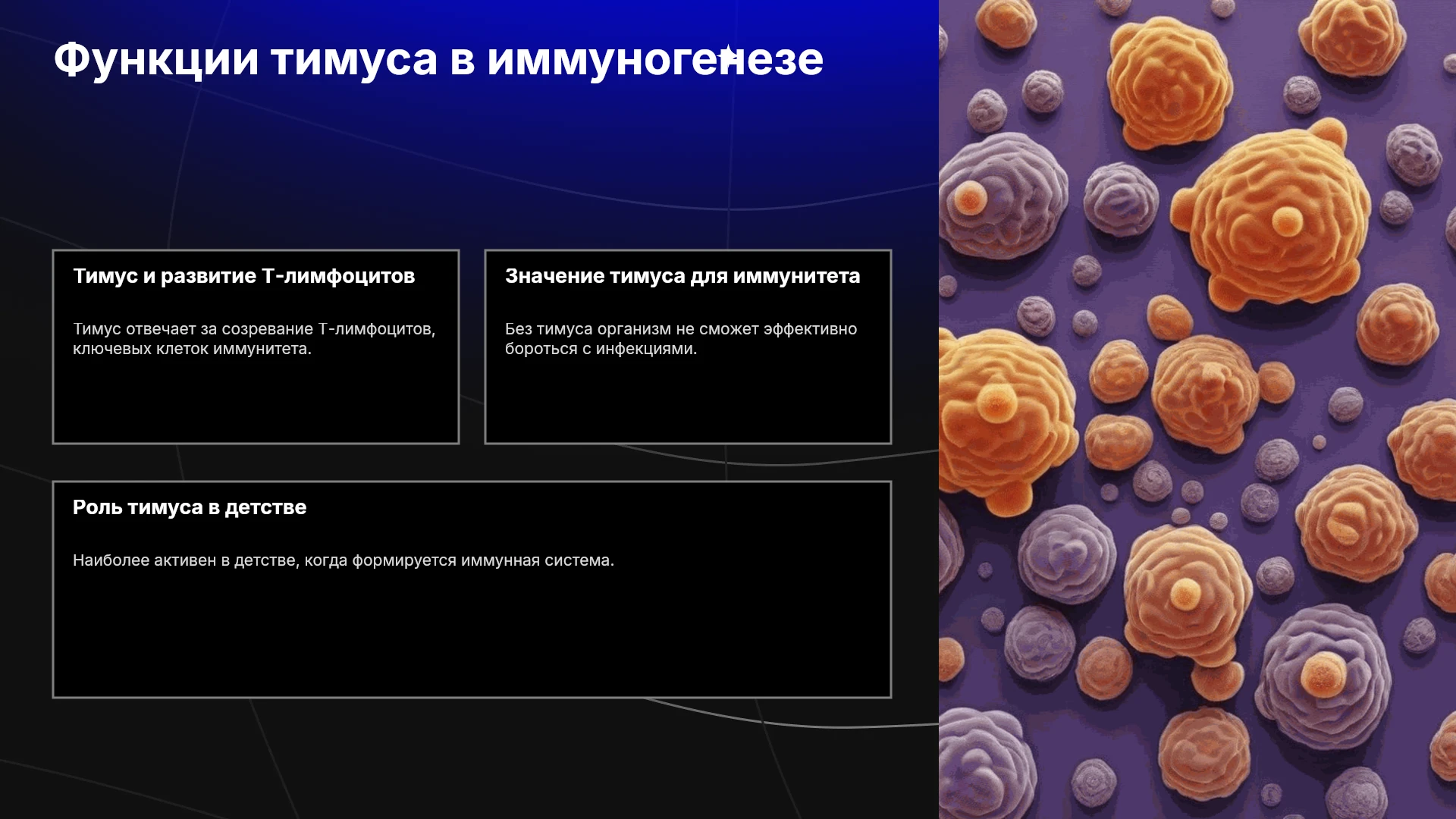This screenshot has height=819, width=1456.
Task: Click the blue gradient area under the title
Action: (470, 152)
